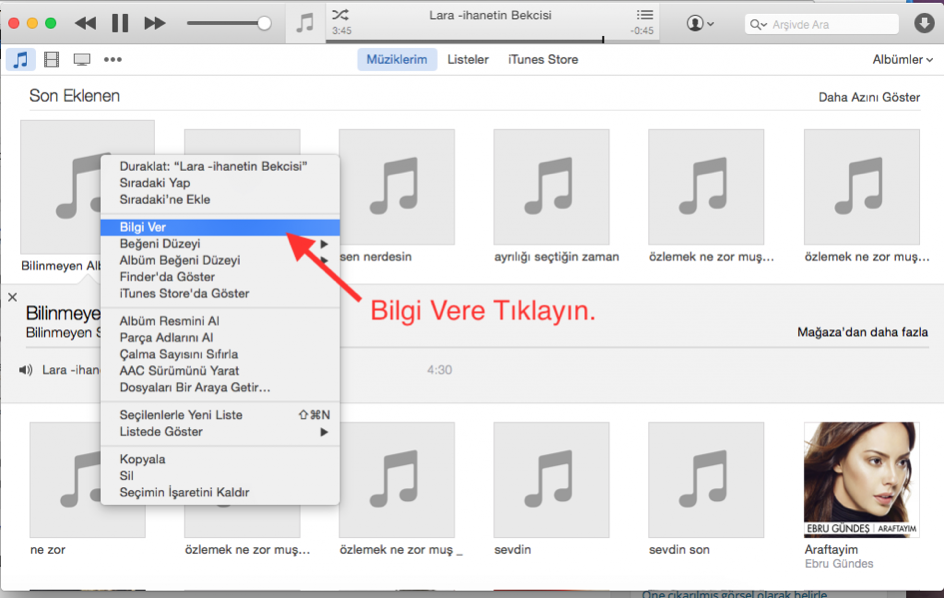The image size is (944, 598).
Task: Select Parça Adlarını Al
Action: pos(220,338)
